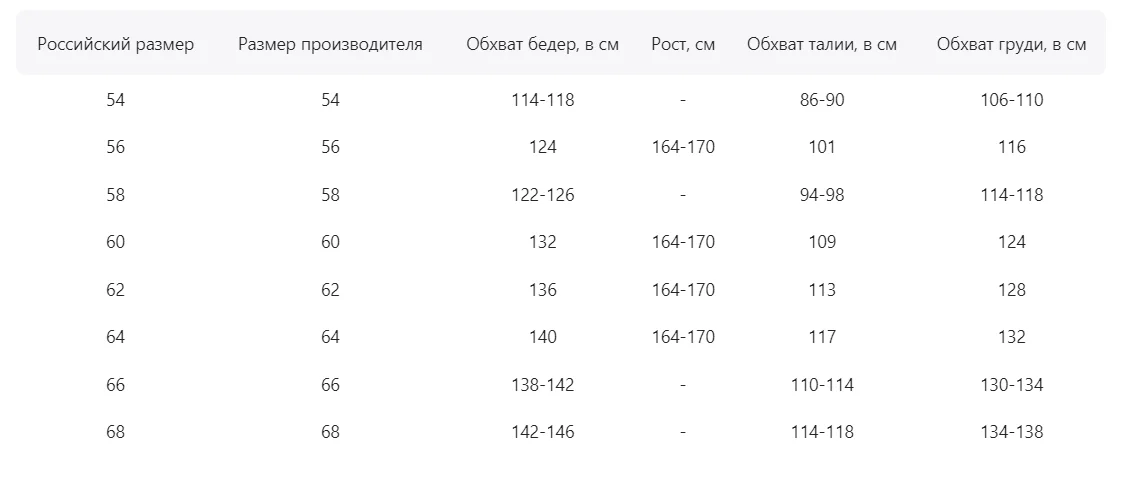Click height 164-170 in size 56 row
The height and width of the screenshot is (480, 1127).
[683, 147]
